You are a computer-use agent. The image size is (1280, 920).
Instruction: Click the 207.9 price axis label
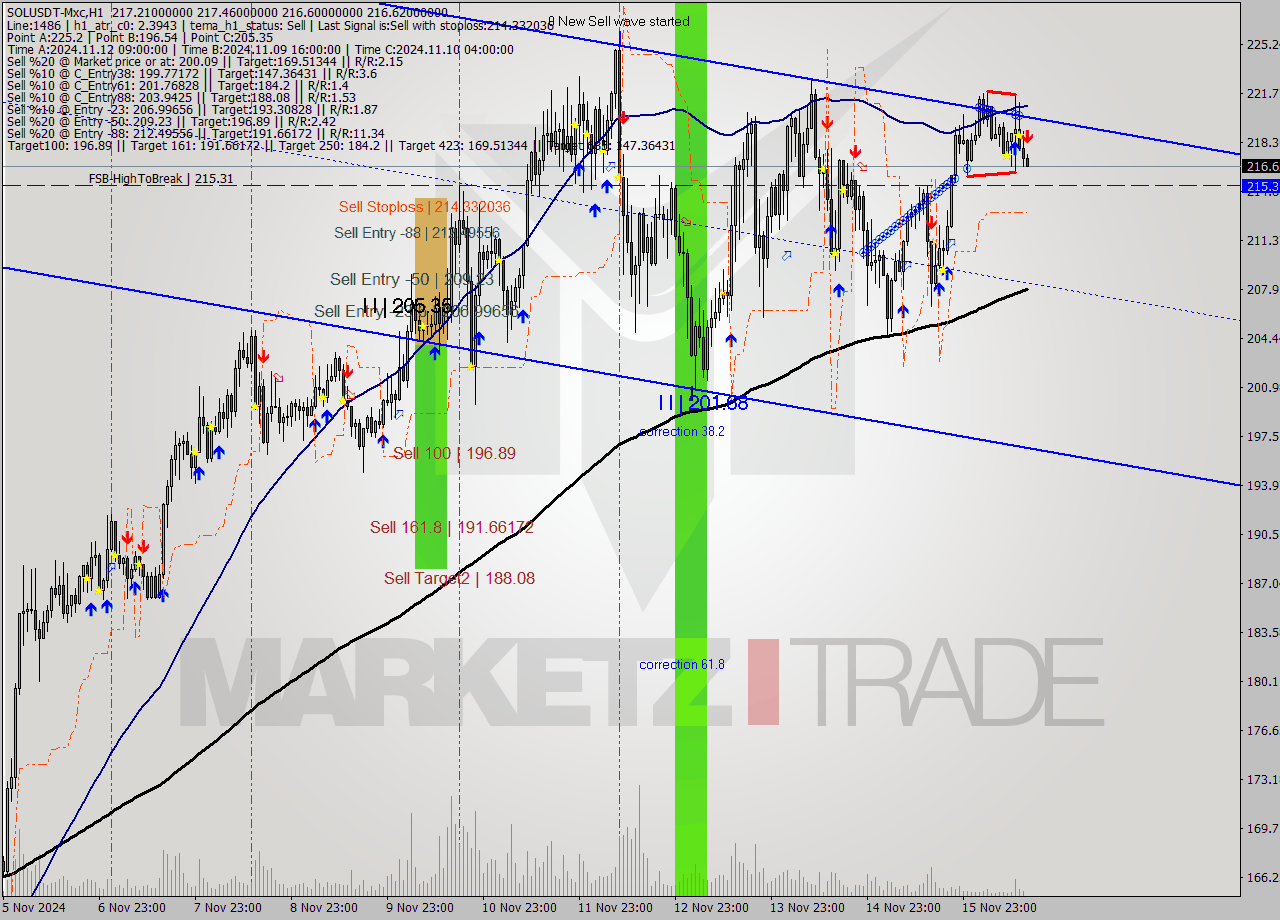pos(1262,289)
